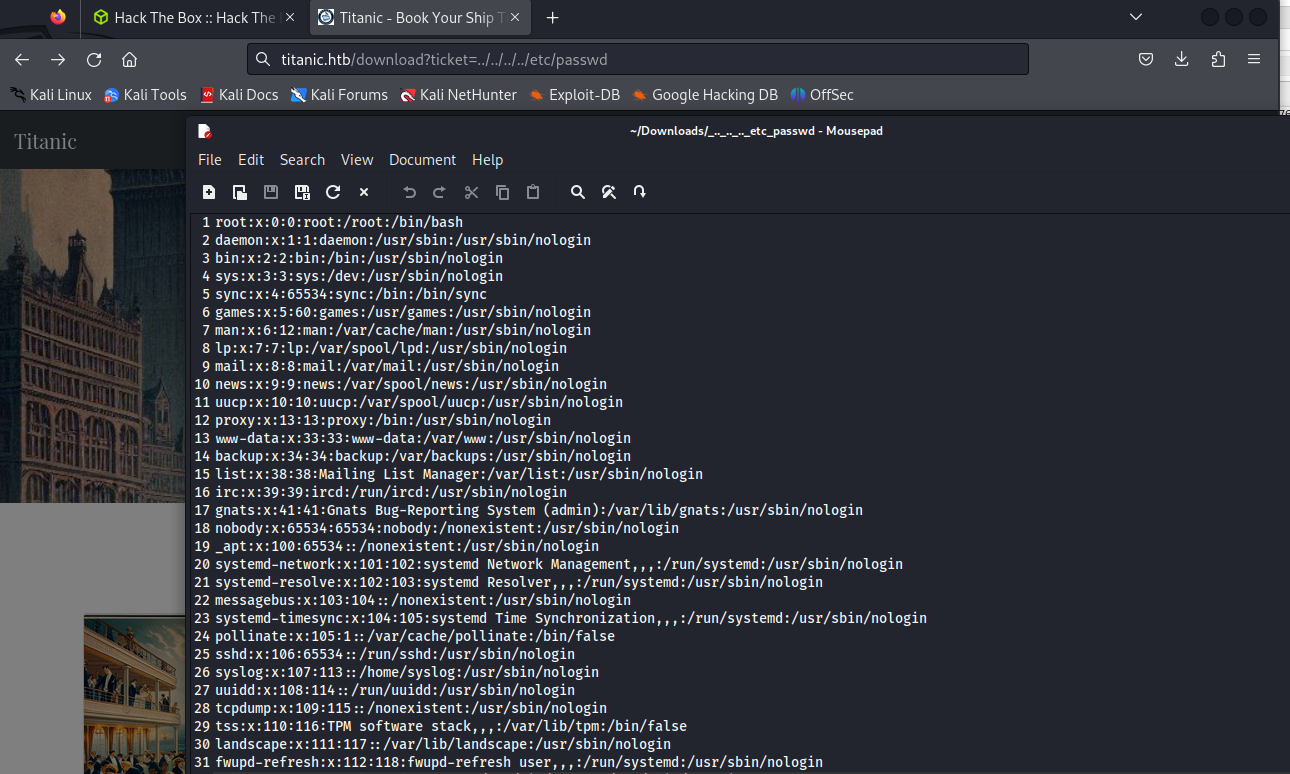Viewport: 1290px width, 774px height.
Task: Close the Hack The Box tab
Action: 290,17
